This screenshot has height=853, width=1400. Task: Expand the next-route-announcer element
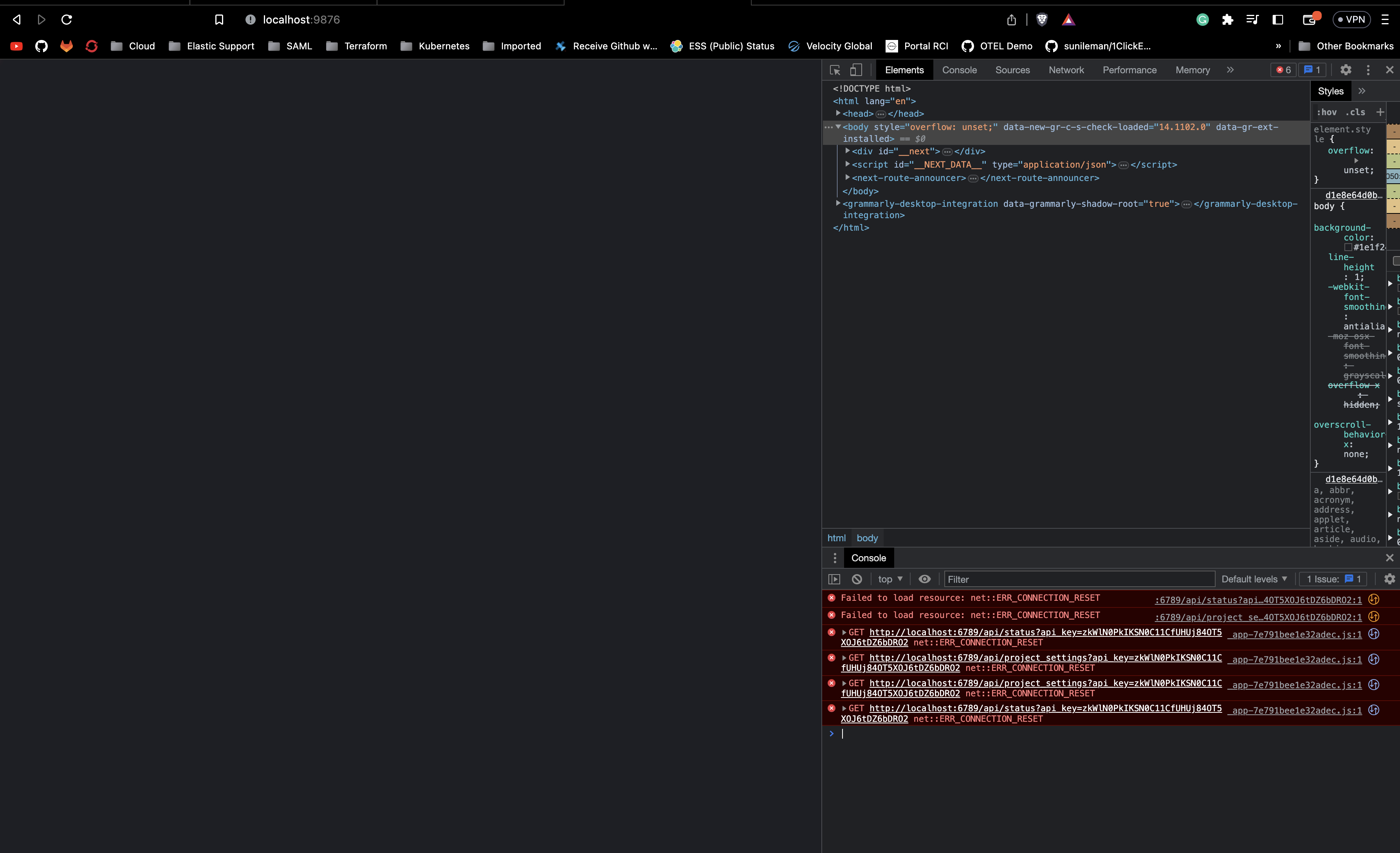point(848,178)
